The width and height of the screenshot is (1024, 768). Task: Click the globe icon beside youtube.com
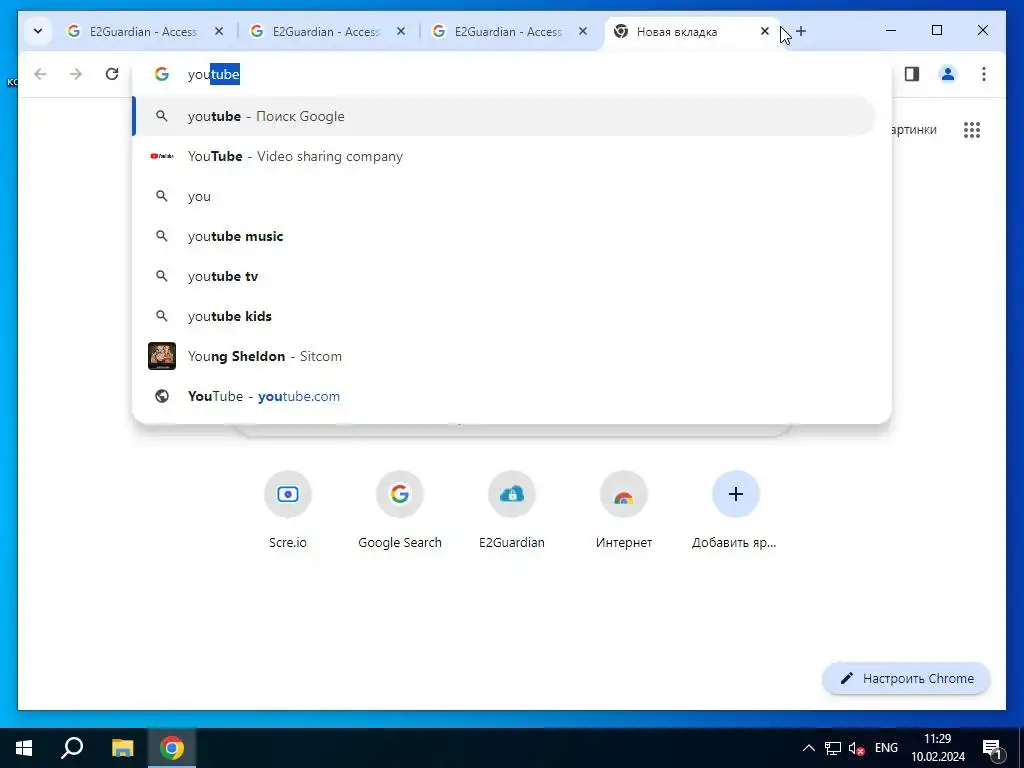click(x=162, y=396)
